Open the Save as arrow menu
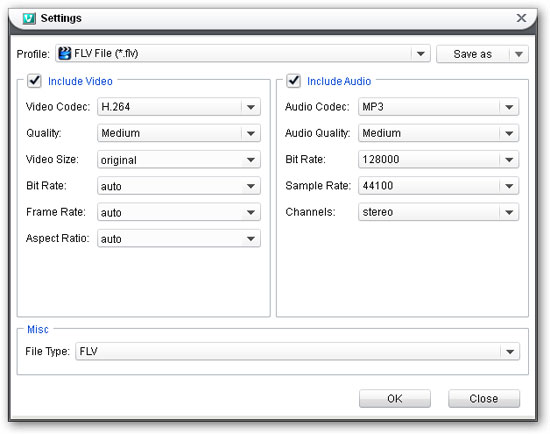550x434 pixels. [519, 54]
